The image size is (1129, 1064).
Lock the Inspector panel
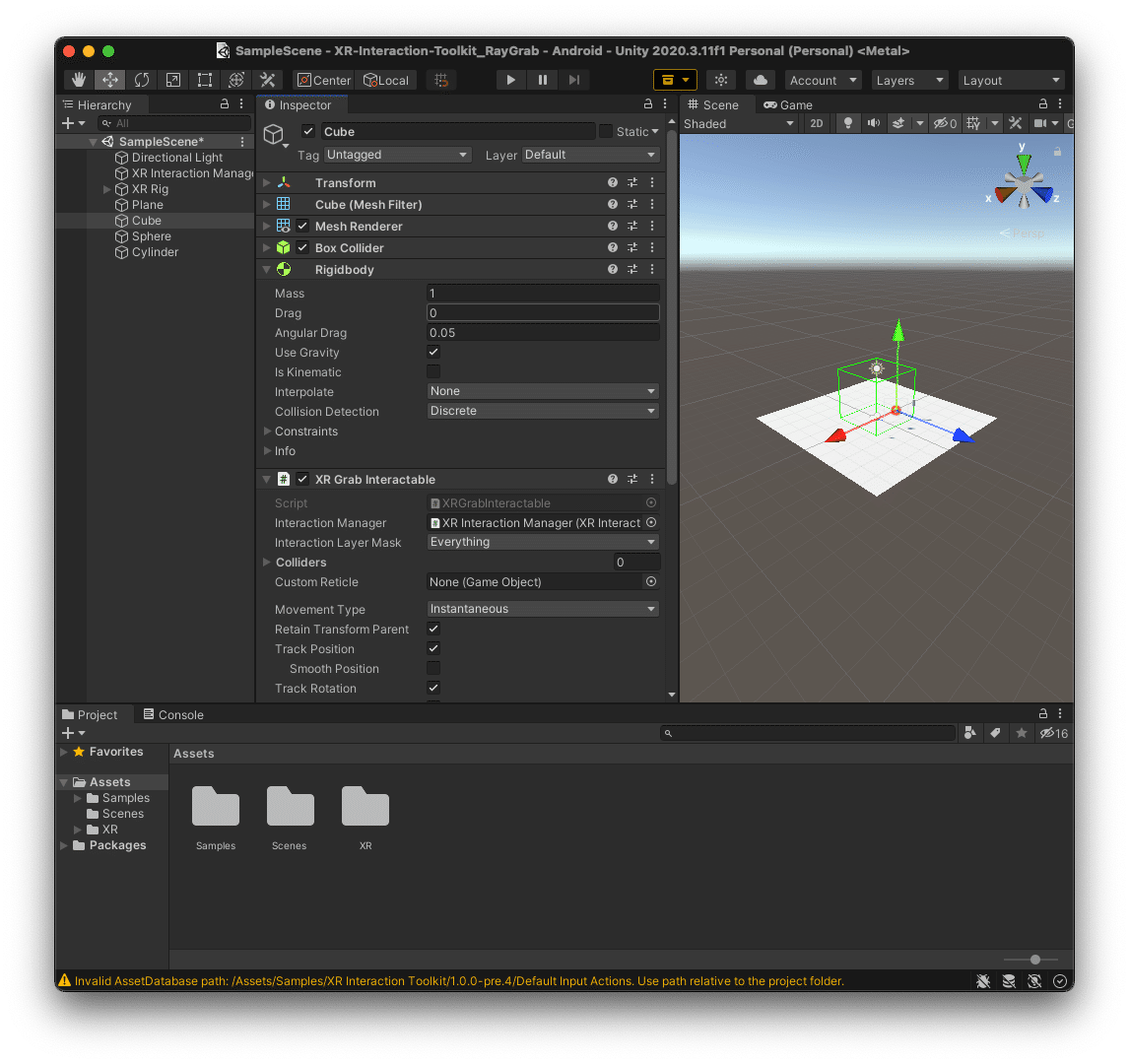pyautogui.click(x=648, y=104)
